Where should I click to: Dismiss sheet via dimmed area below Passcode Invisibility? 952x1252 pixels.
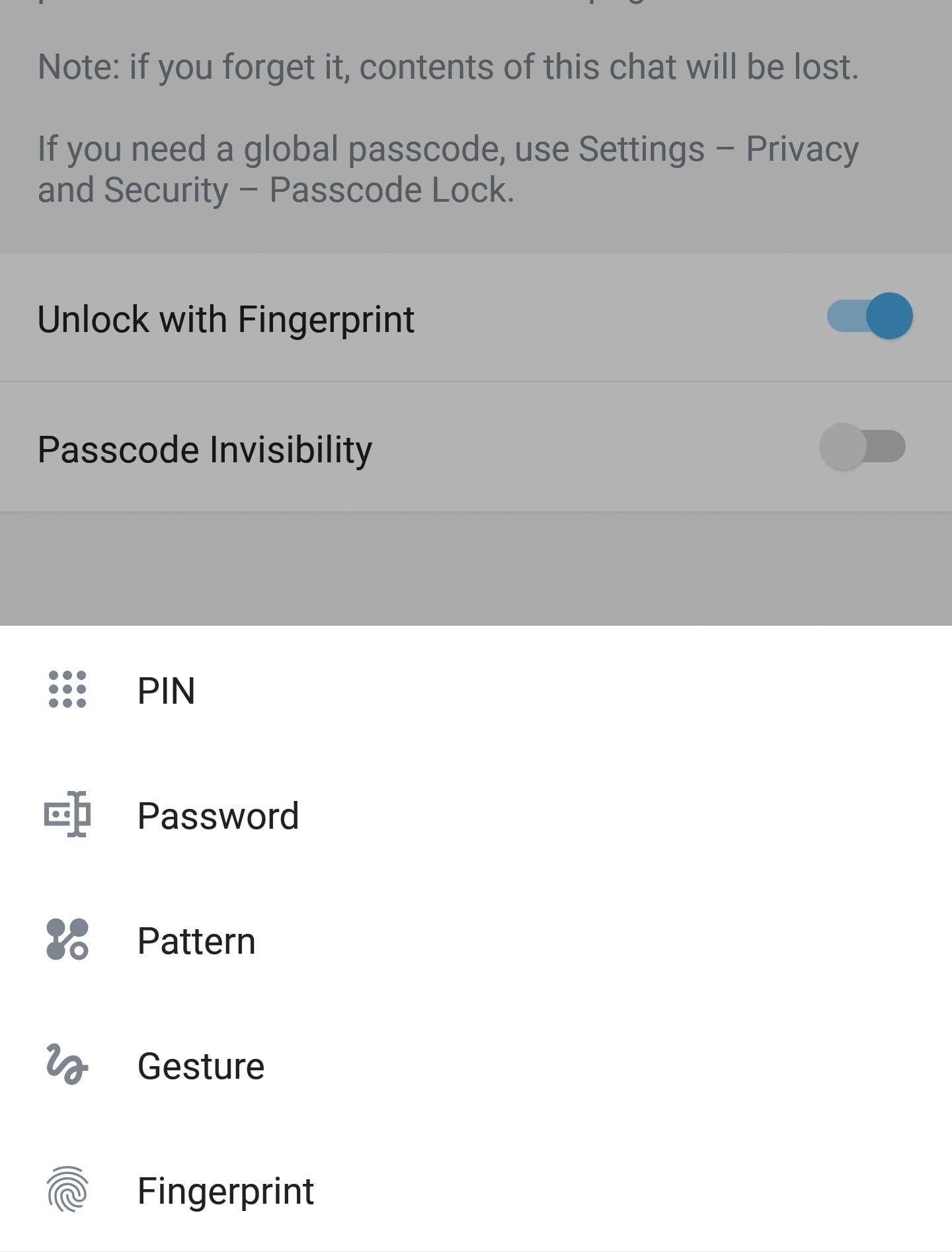pos(476,569)
